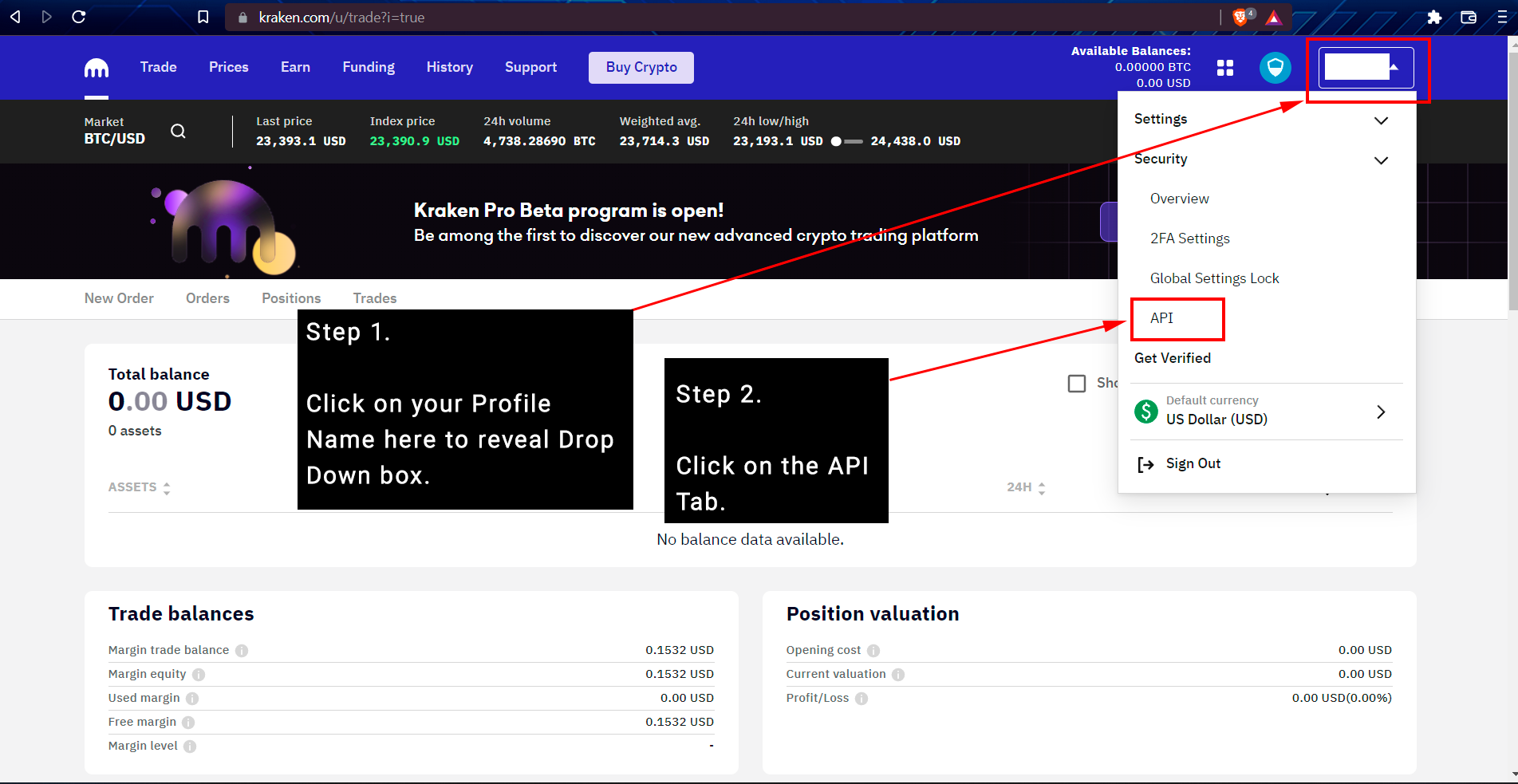Reload the page with the refresh icon

[x=79, y=17]
